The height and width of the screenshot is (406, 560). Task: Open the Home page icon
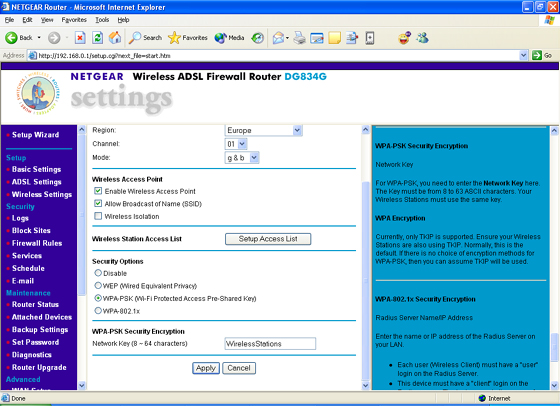pos(115,37)
